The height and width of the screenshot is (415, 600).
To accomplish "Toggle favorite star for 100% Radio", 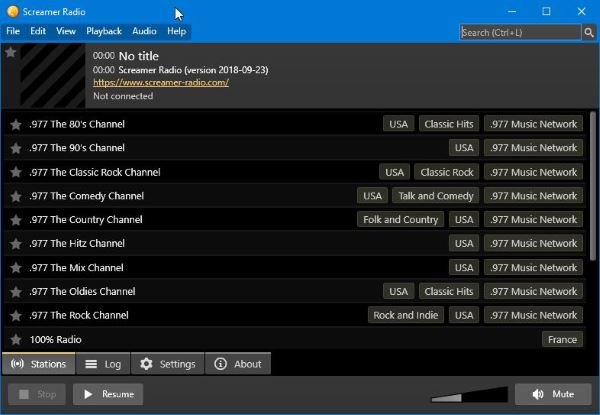I will click(x=16, y=339).
